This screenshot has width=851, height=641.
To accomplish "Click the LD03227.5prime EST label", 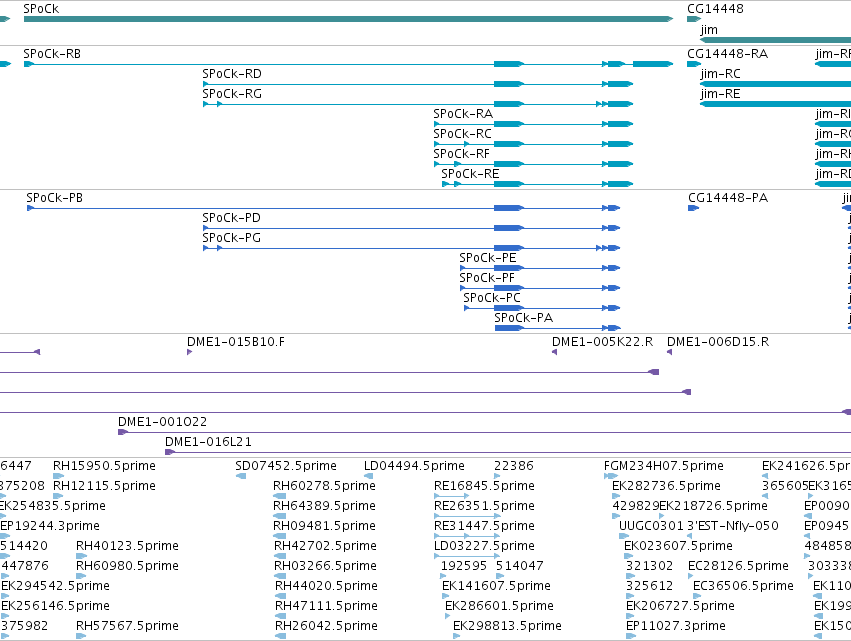I will click(484, 545).
